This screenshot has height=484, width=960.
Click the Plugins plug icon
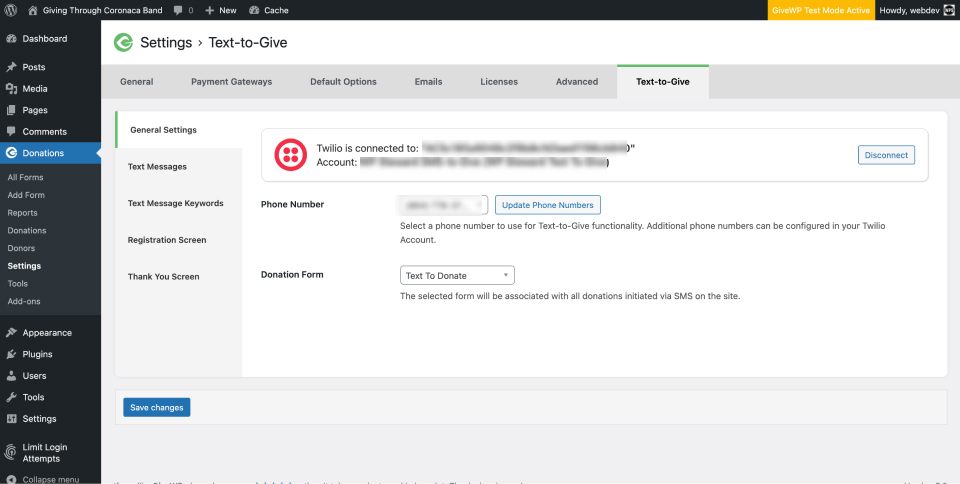(11, 354)
